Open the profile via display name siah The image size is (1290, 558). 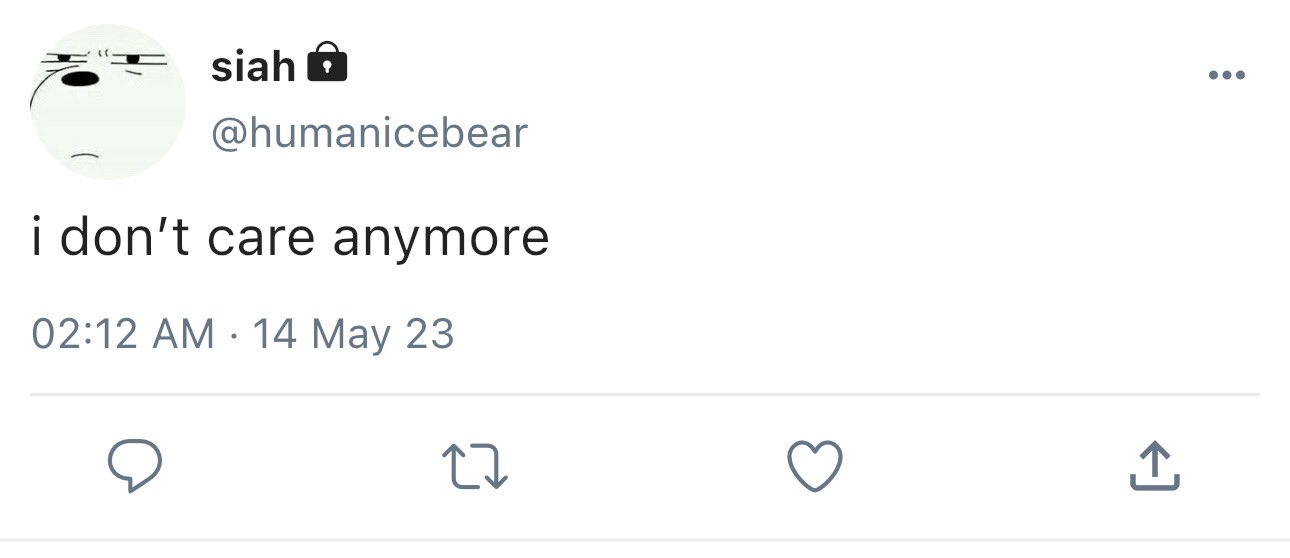(x=253, y=67)
